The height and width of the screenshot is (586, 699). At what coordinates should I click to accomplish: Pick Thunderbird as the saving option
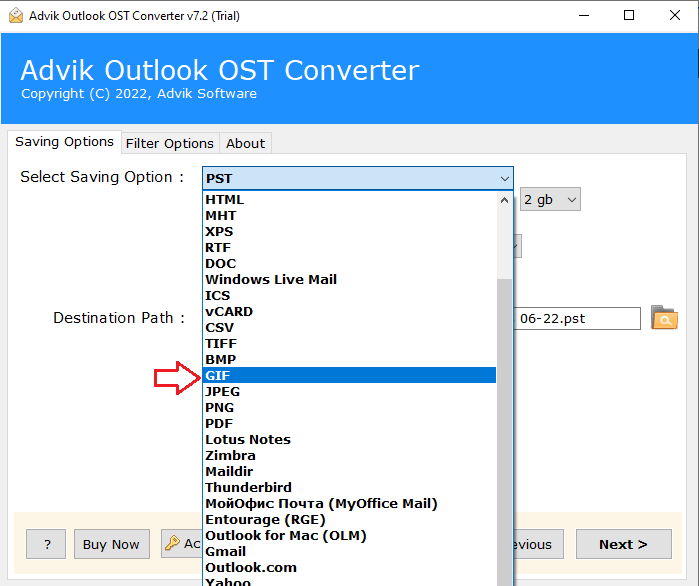tap(350, 488)
